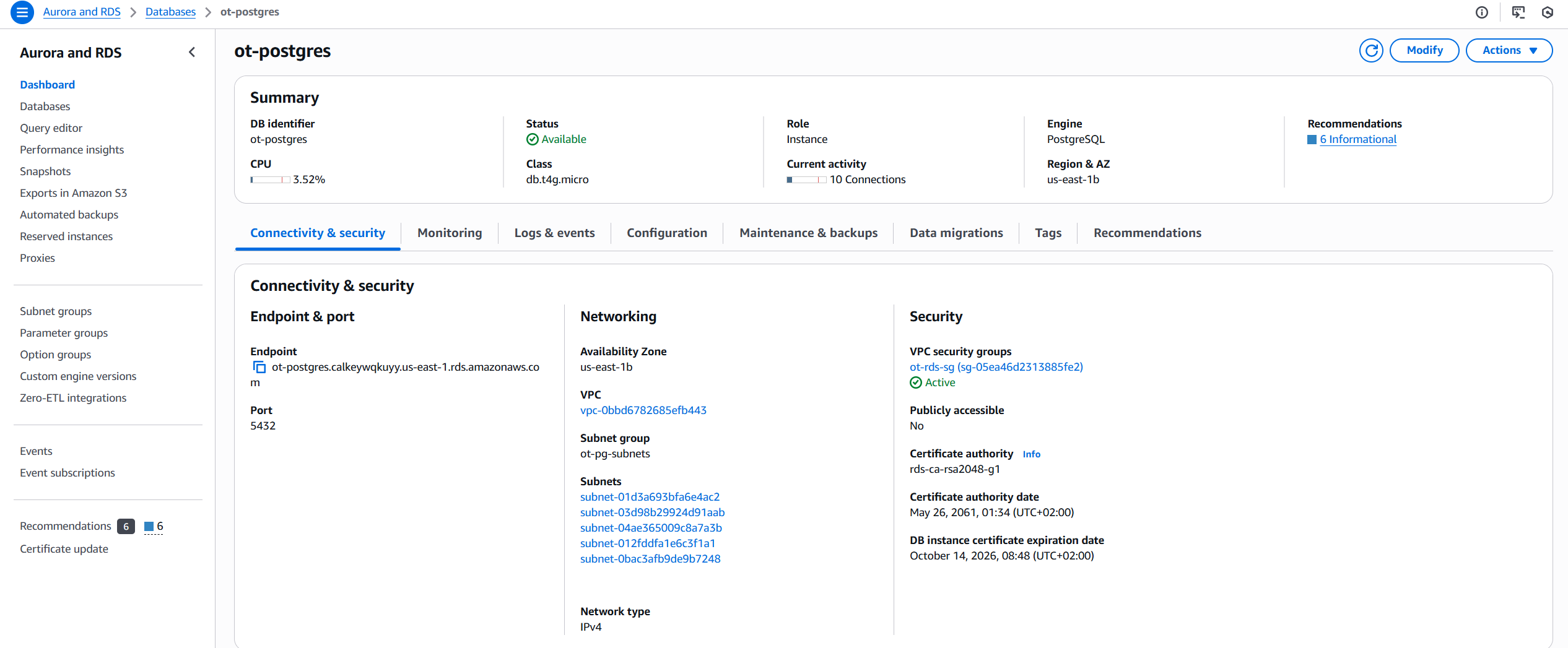Click the Modify button
1568x648 pixels.
click(1424, 50)
